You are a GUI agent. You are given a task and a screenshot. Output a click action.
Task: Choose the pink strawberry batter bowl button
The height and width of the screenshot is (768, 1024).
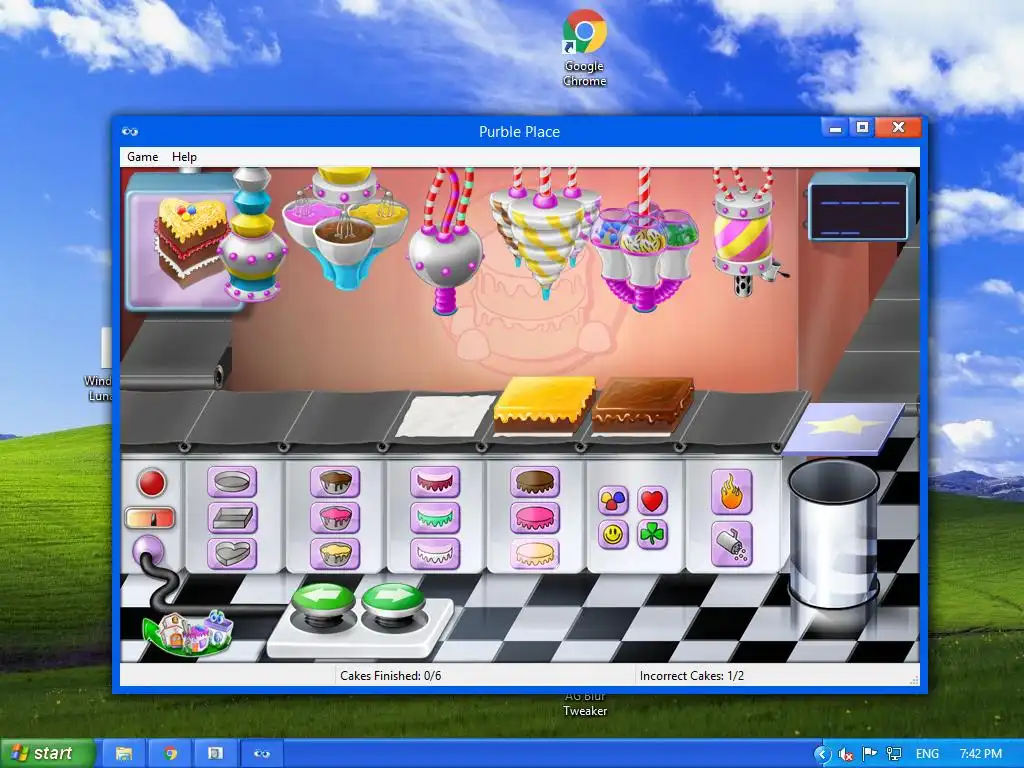click(x=334, y=518)
